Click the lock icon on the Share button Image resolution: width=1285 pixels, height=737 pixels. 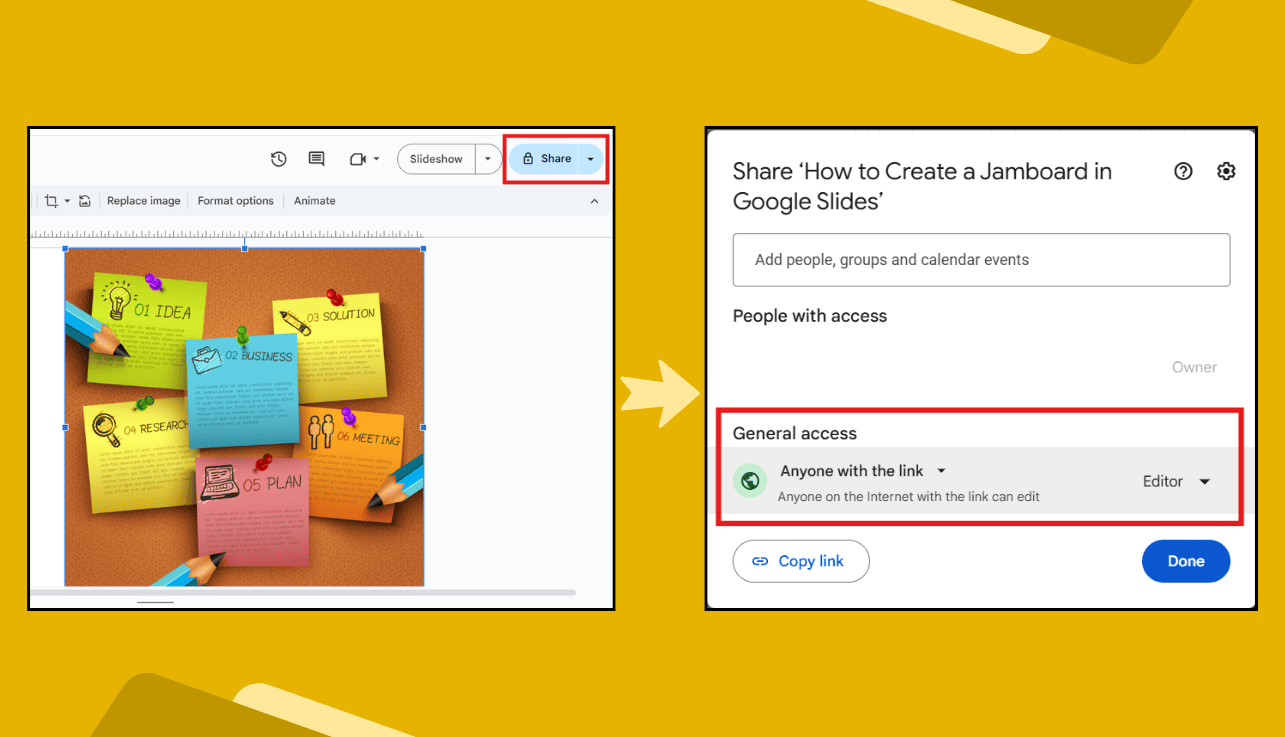[527, 158]
